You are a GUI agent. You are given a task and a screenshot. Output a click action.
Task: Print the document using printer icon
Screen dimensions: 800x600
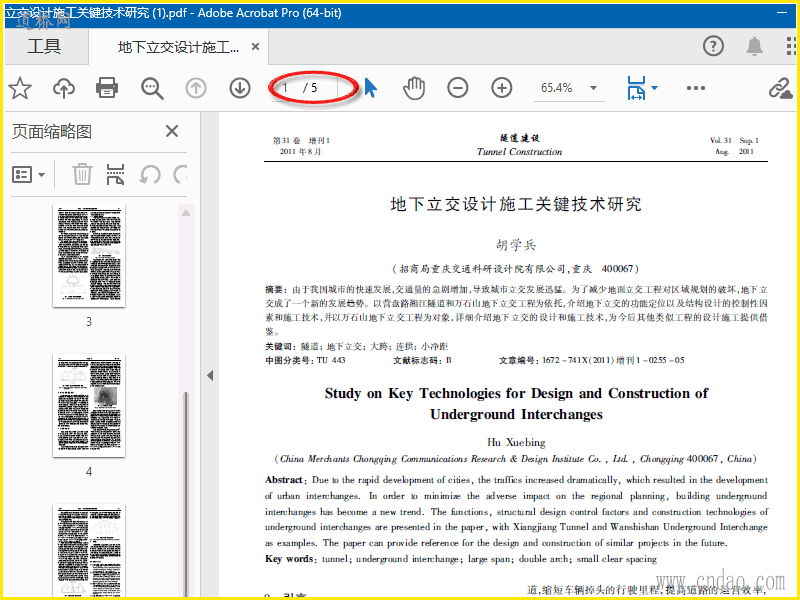[x=107, y=88]
